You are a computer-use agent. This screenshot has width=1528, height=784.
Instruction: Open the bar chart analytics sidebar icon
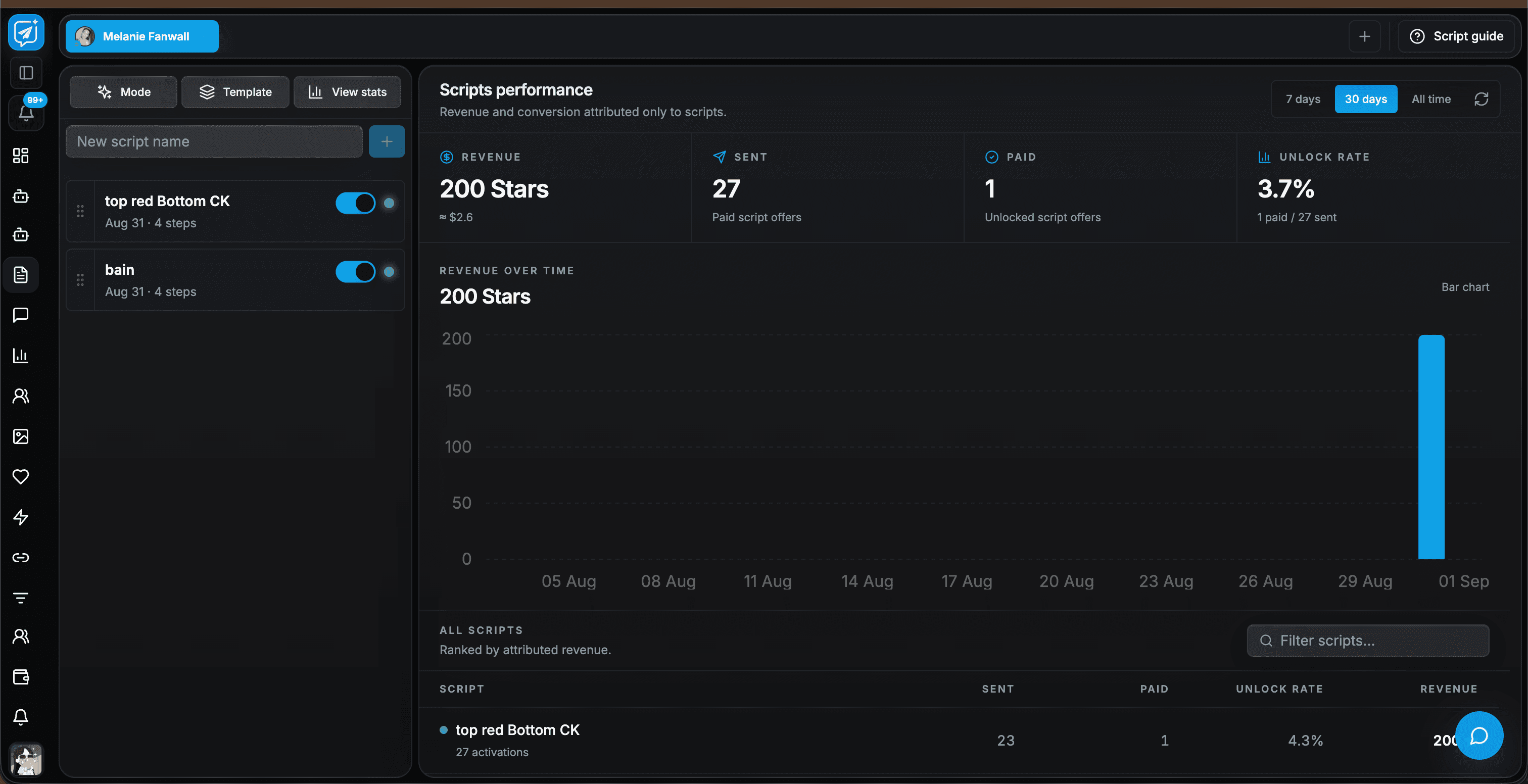pyautogui.click(x=21, y=356)
